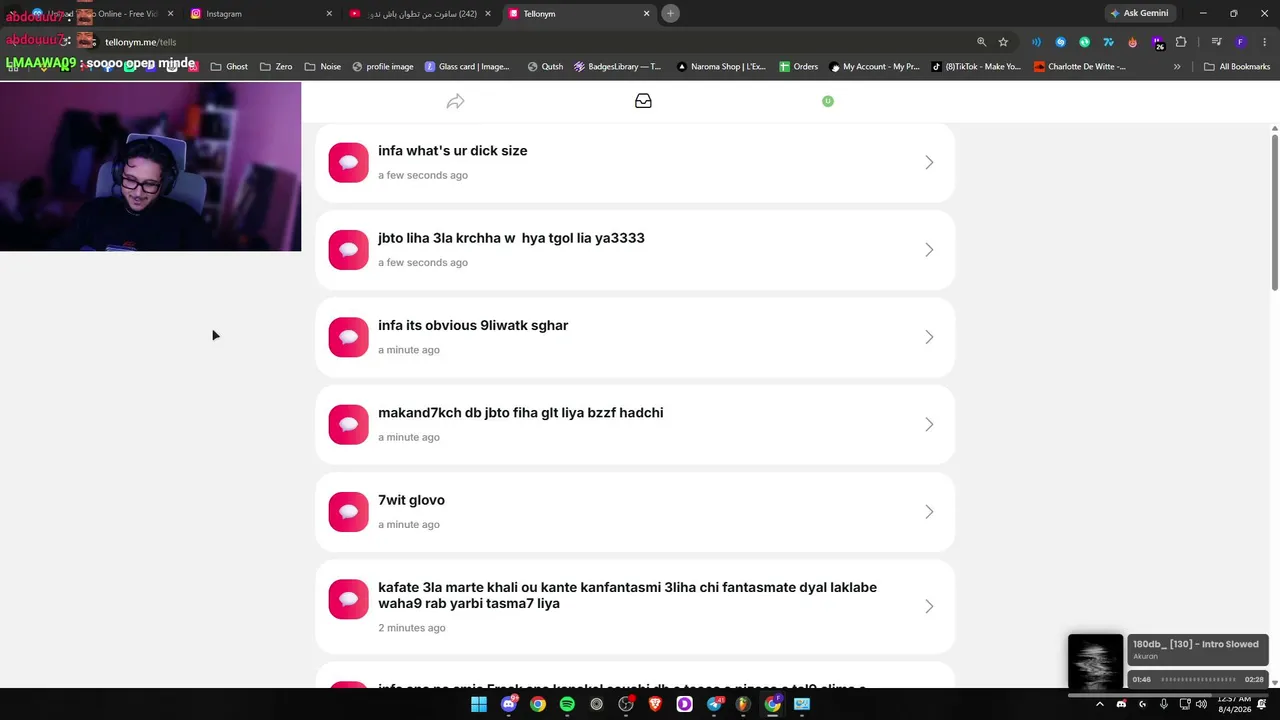Open the 'My Account' bookmark
Screen dimensions: 1280x720
point(874,67)
